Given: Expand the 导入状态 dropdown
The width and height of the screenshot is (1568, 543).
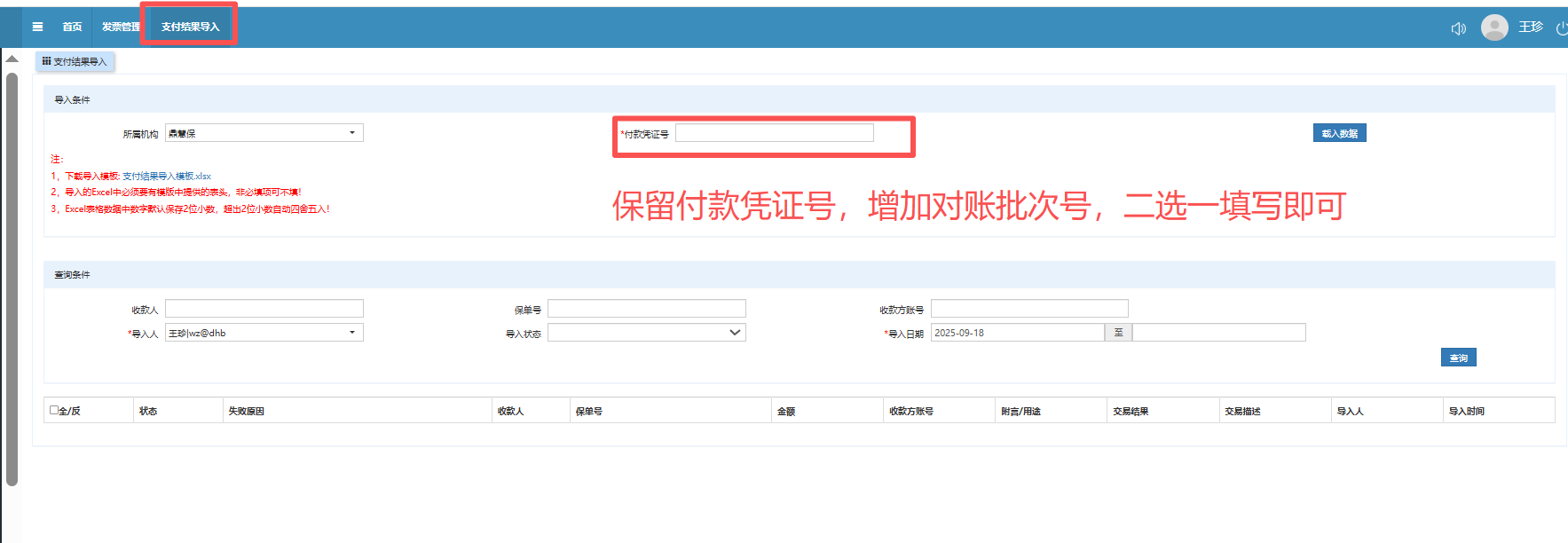Looking at the screenshot, I should [647, 333].
